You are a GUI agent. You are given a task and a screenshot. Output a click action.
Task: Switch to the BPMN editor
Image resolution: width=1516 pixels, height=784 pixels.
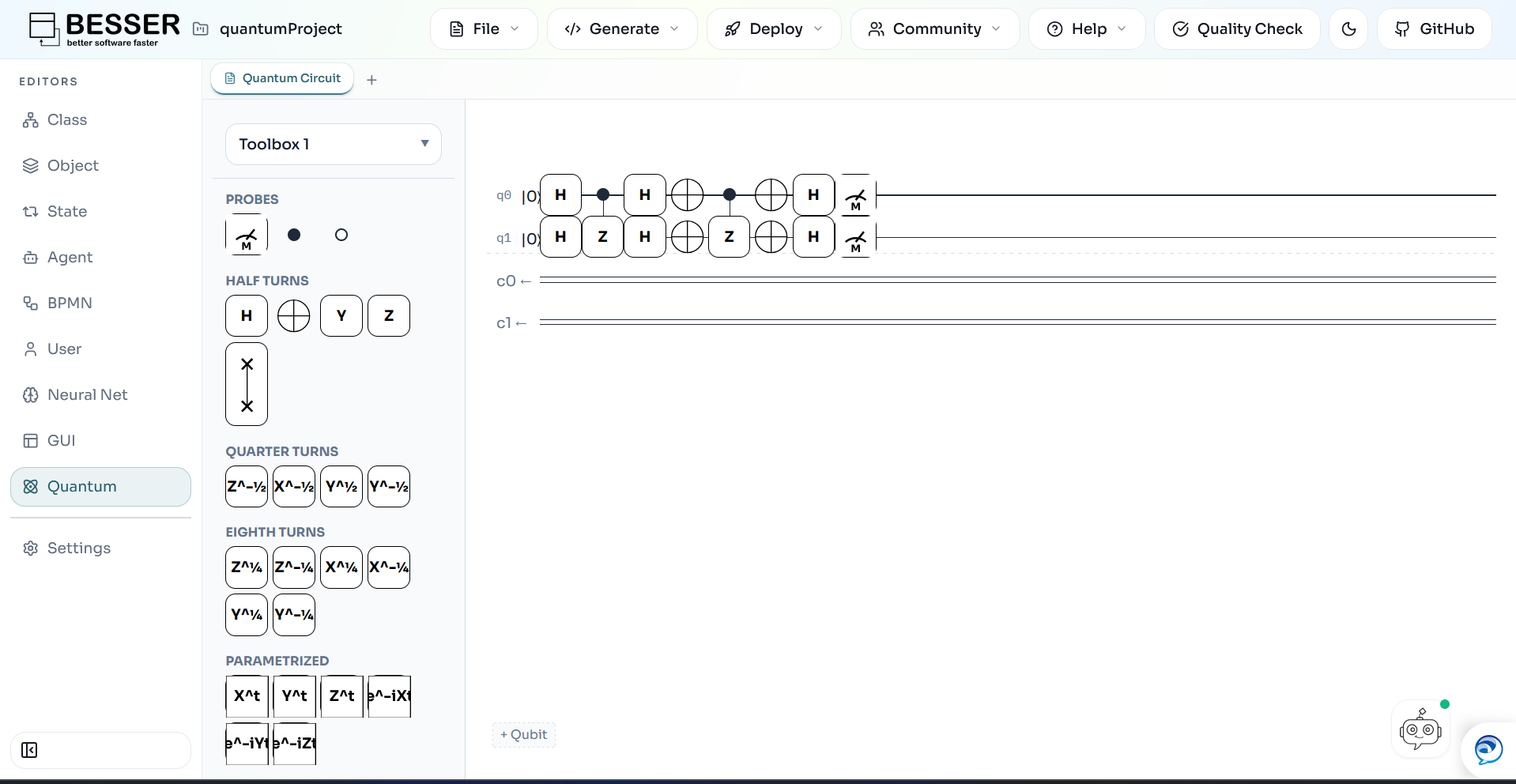click(100, 303)
